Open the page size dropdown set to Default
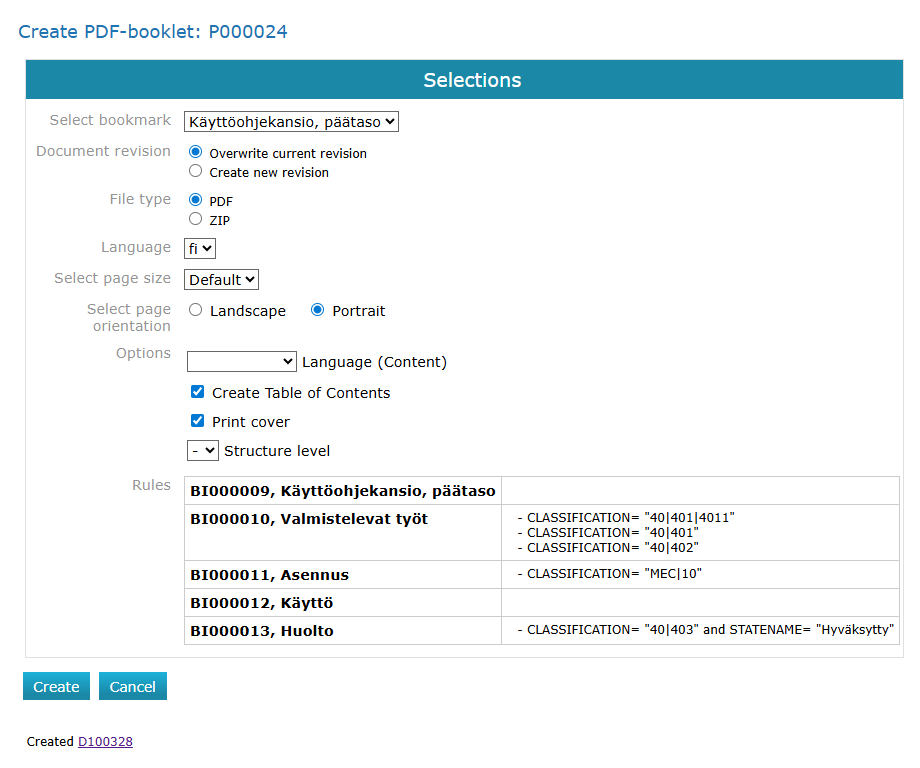 click(x=221, y=279)
